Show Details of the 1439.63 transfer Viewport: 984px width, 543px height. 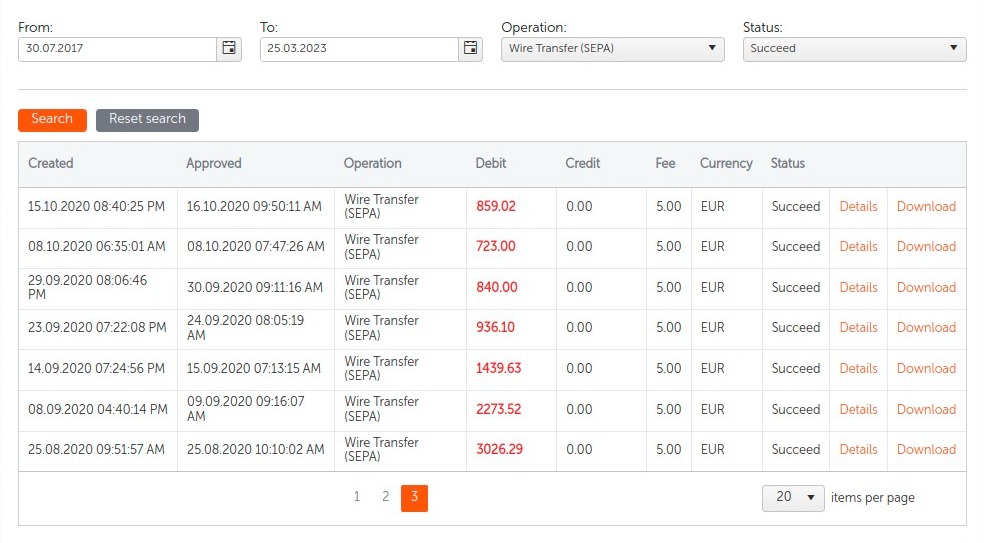coord(858,369)
